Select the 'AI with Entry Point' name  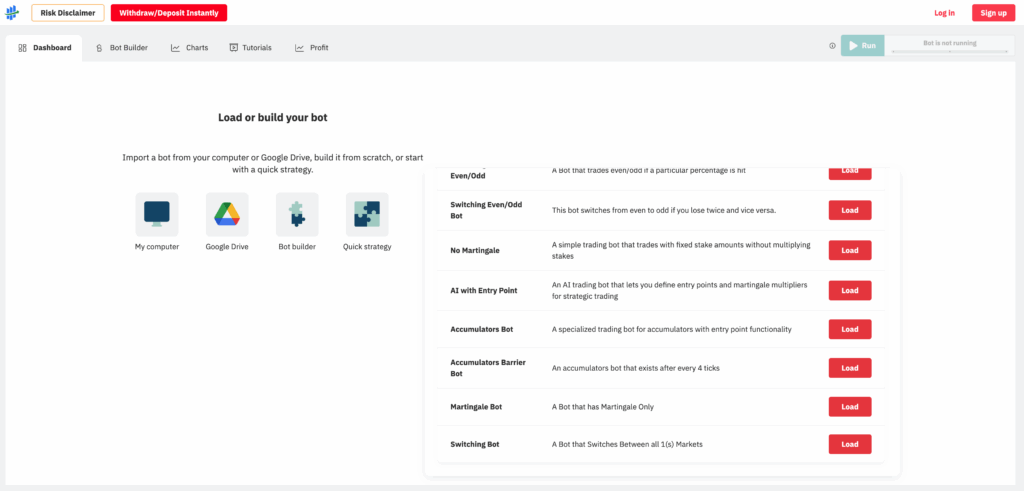pos(484,291)
